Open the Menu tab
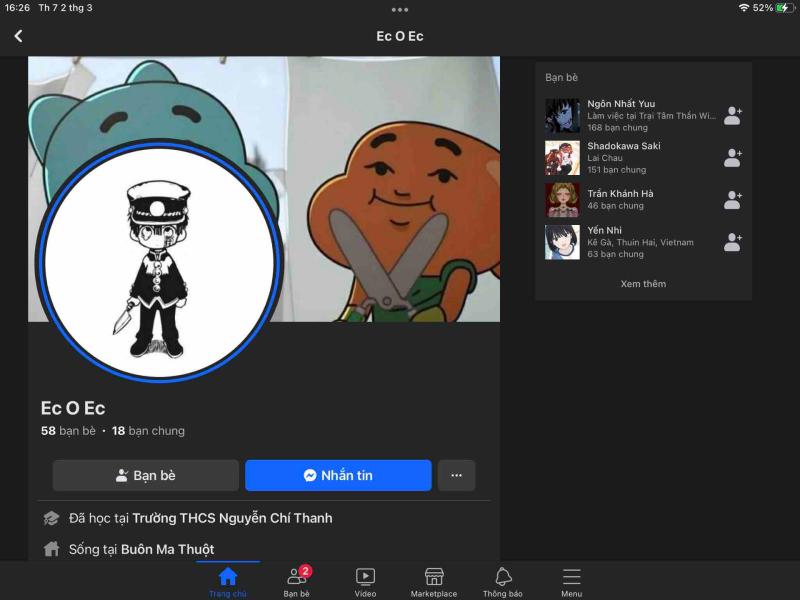This screenshot has height=600, width=800. 571,582
